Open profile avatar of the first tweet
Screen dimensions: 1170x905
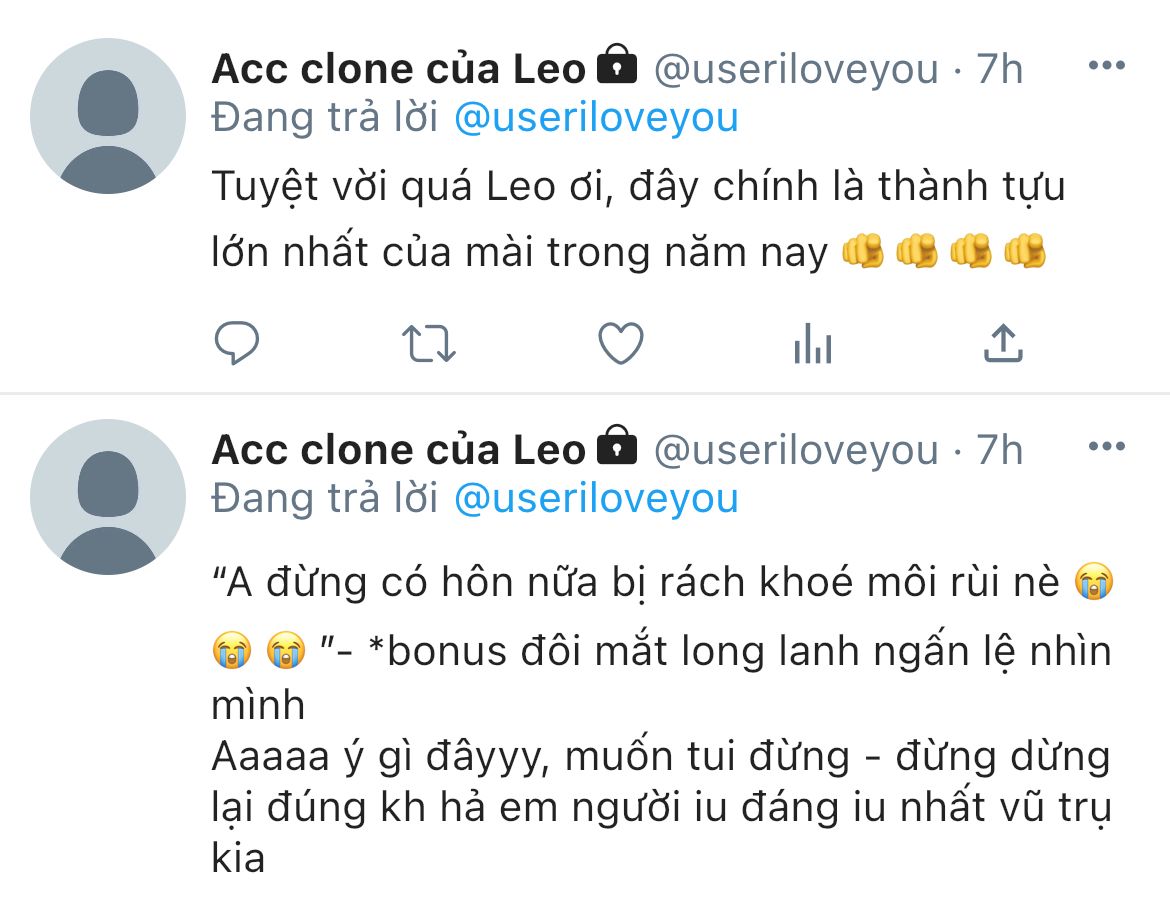tap(108, 116)
